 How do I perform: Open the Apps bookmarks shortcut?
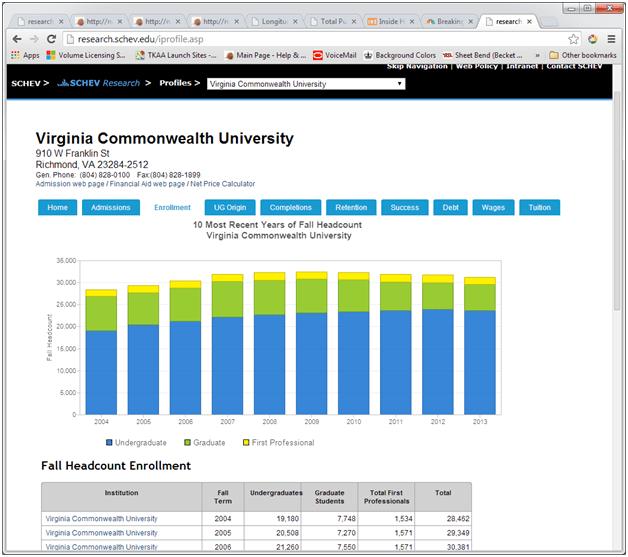[25, 55]
